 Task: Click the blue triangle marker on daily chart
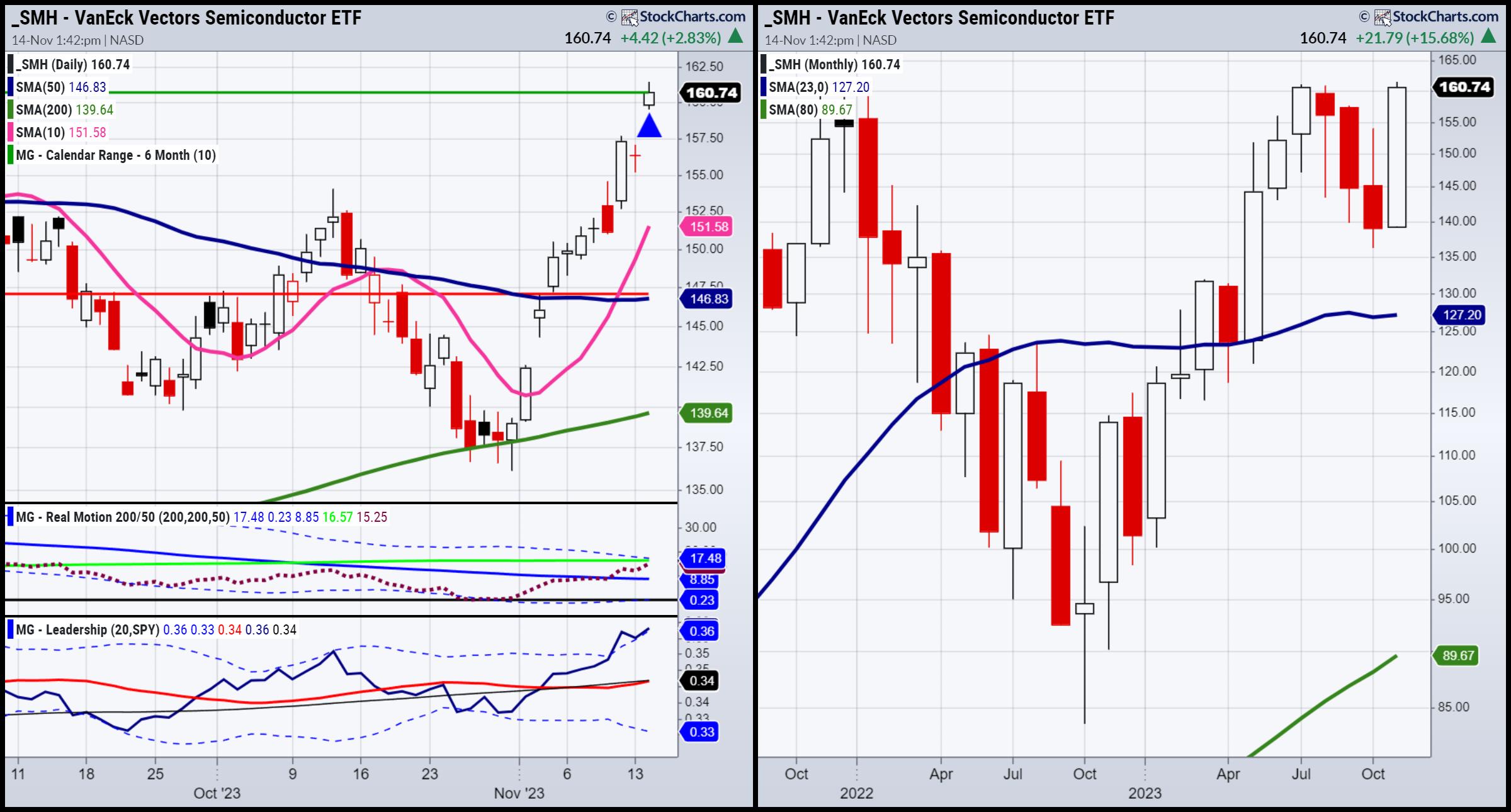click(649, 126)
